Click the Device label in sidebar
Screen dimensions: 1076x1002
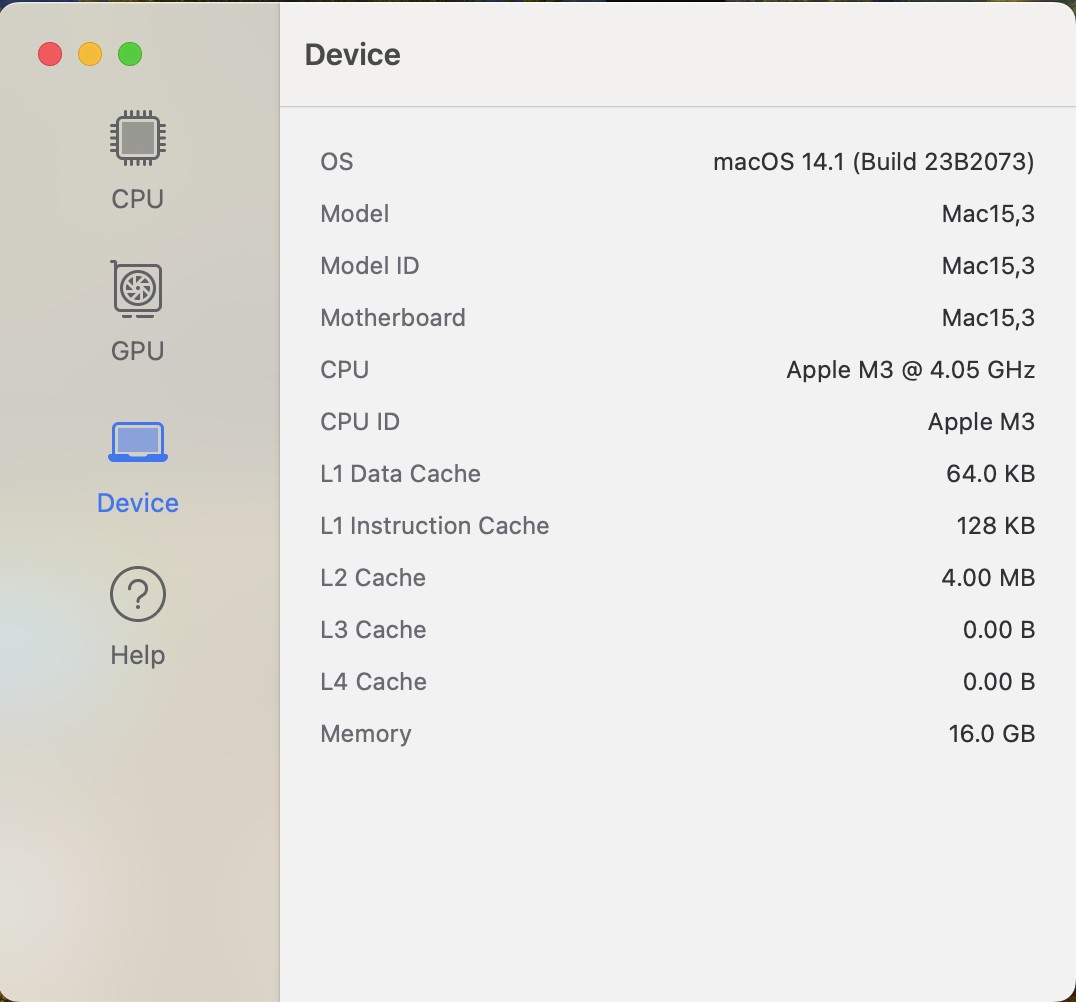(x=138, y=503)
